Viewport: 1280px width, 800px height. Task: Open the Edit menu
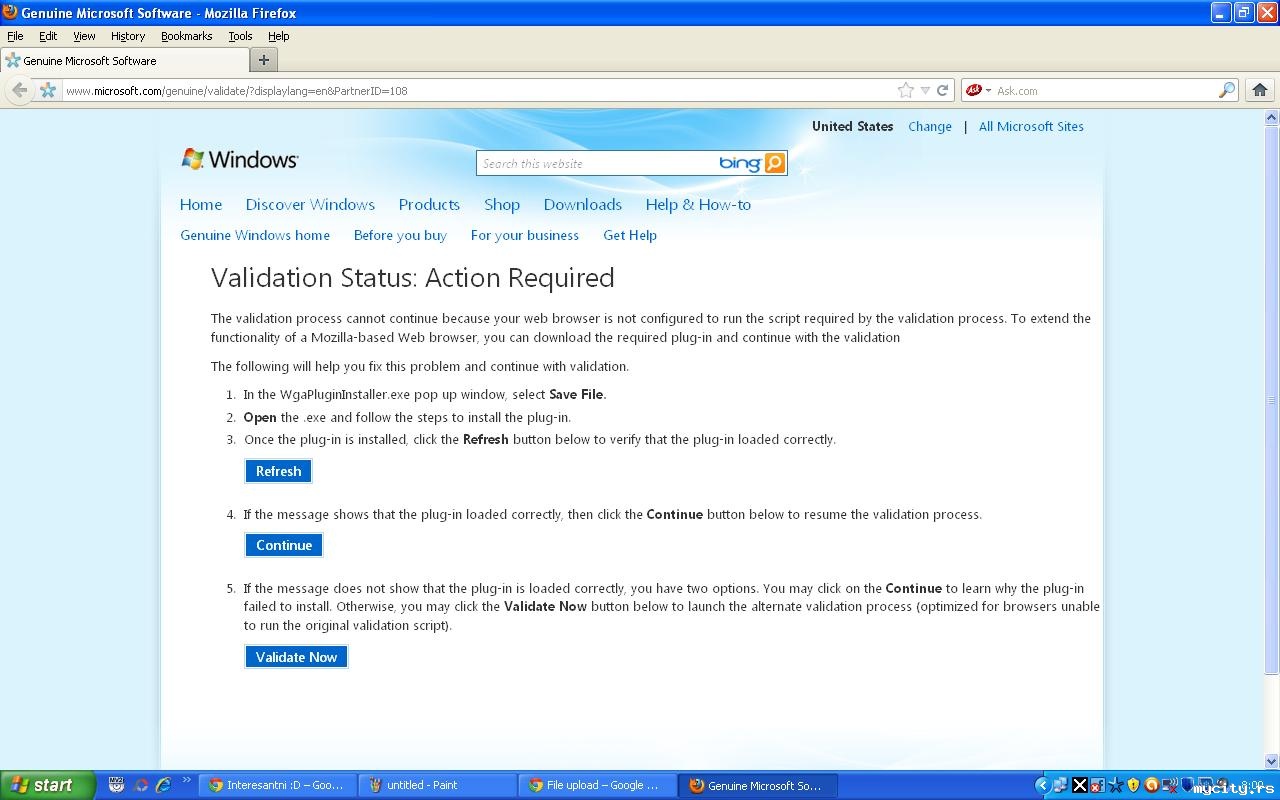tap(48, 36)
